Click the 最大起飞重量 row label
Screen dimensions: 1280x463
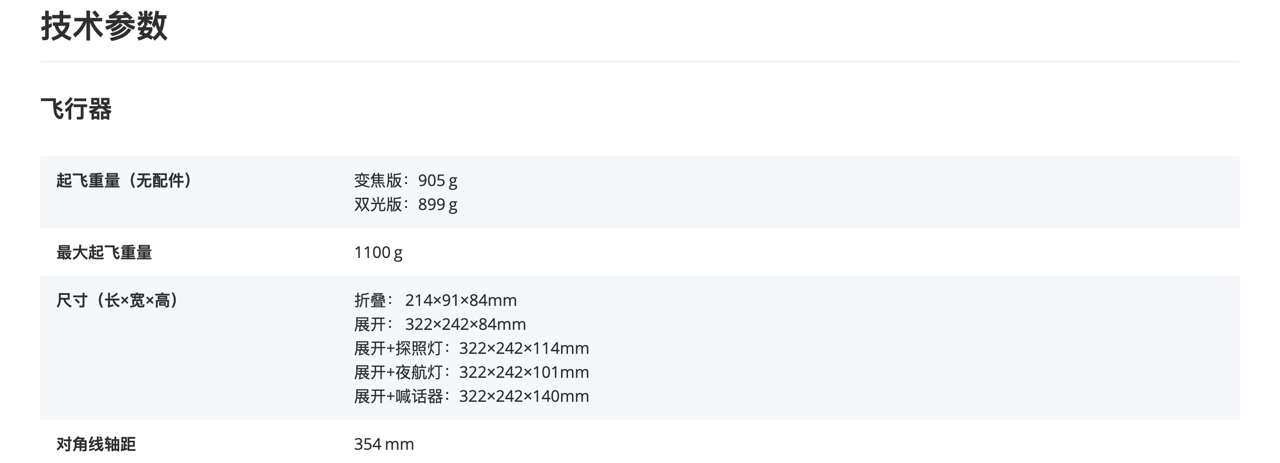tap(104, 253)
